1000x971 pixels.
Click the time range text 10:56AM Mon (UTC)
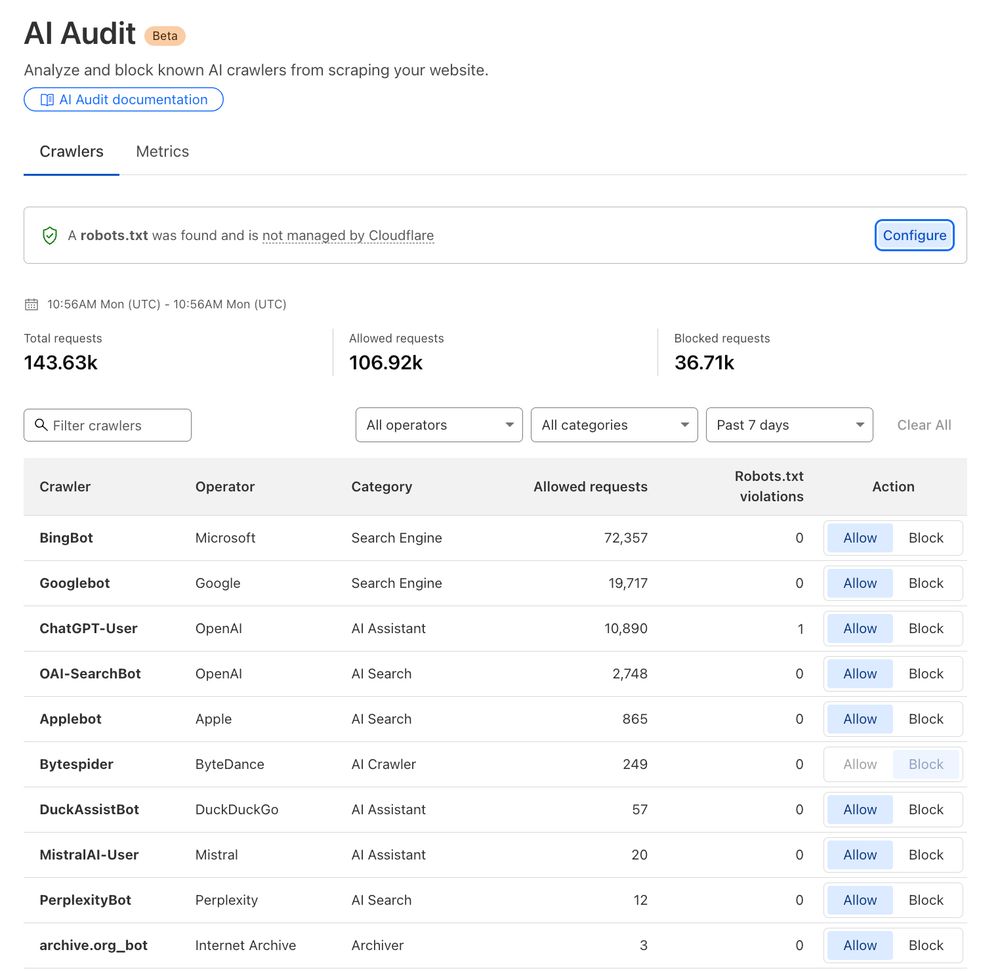[167, 305]
